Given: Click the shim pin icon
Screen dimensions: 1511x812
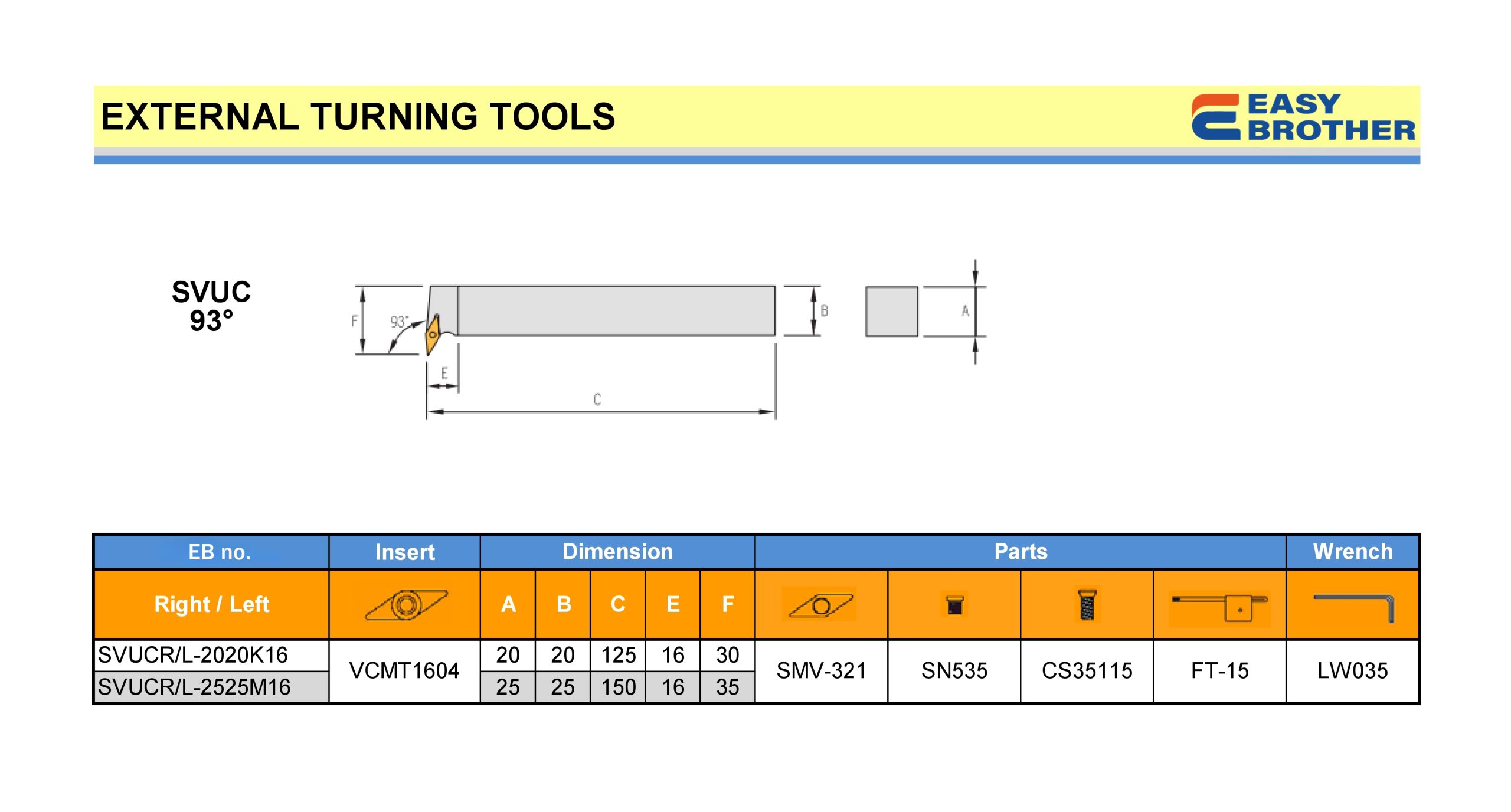Looking at the screenshot, I should (x=954, y=605).
